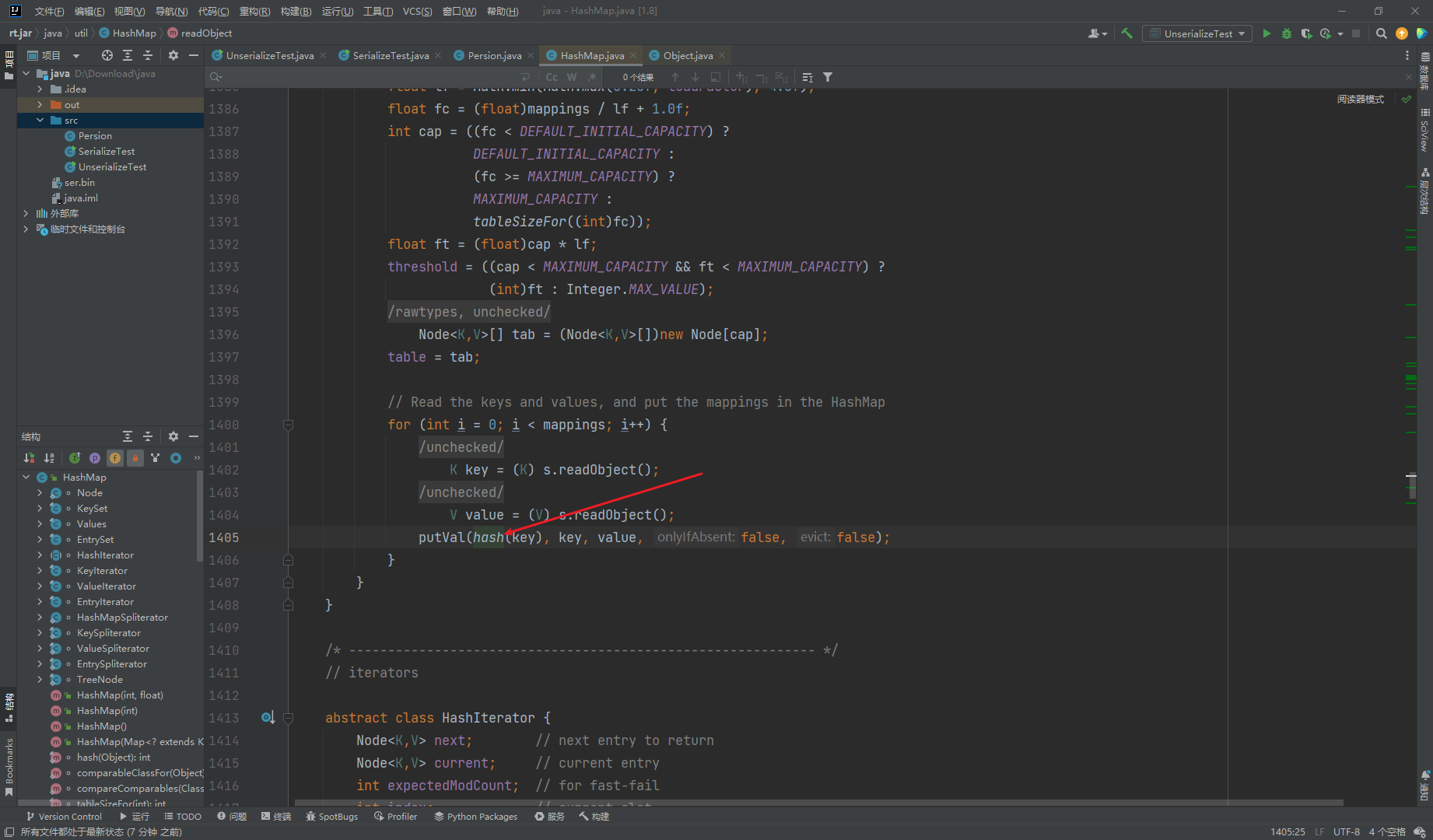Switch to the Persion.java tab

click(x=495, y=55)
